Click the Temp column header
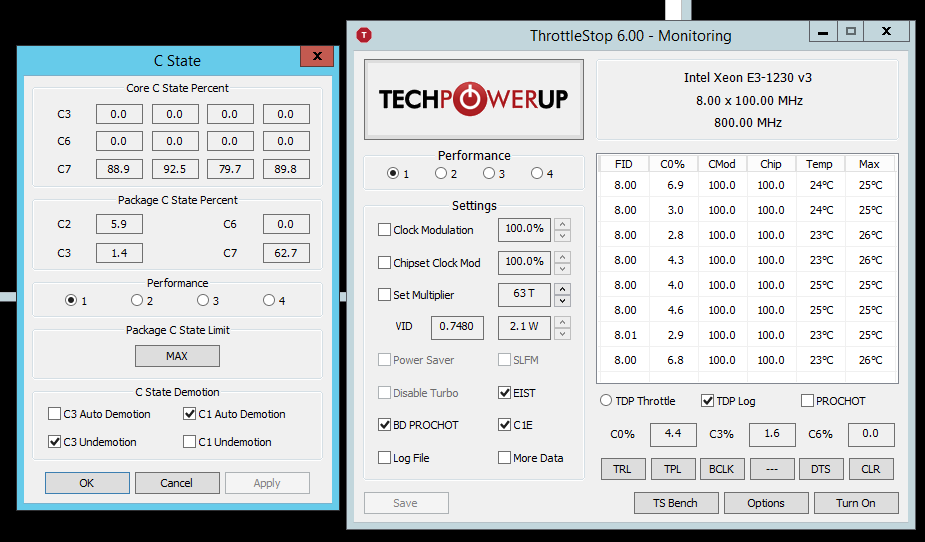Viewport: 925px width, 542px height. (x=820, y=164)
